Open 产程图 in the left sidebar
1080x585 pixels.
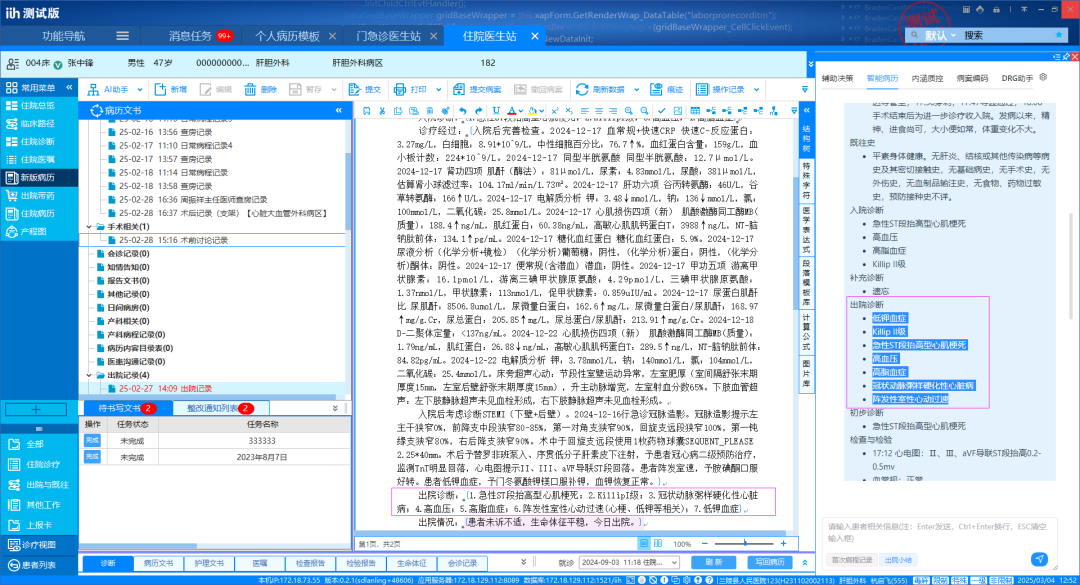pyautogui.click(x=39, y=232)
